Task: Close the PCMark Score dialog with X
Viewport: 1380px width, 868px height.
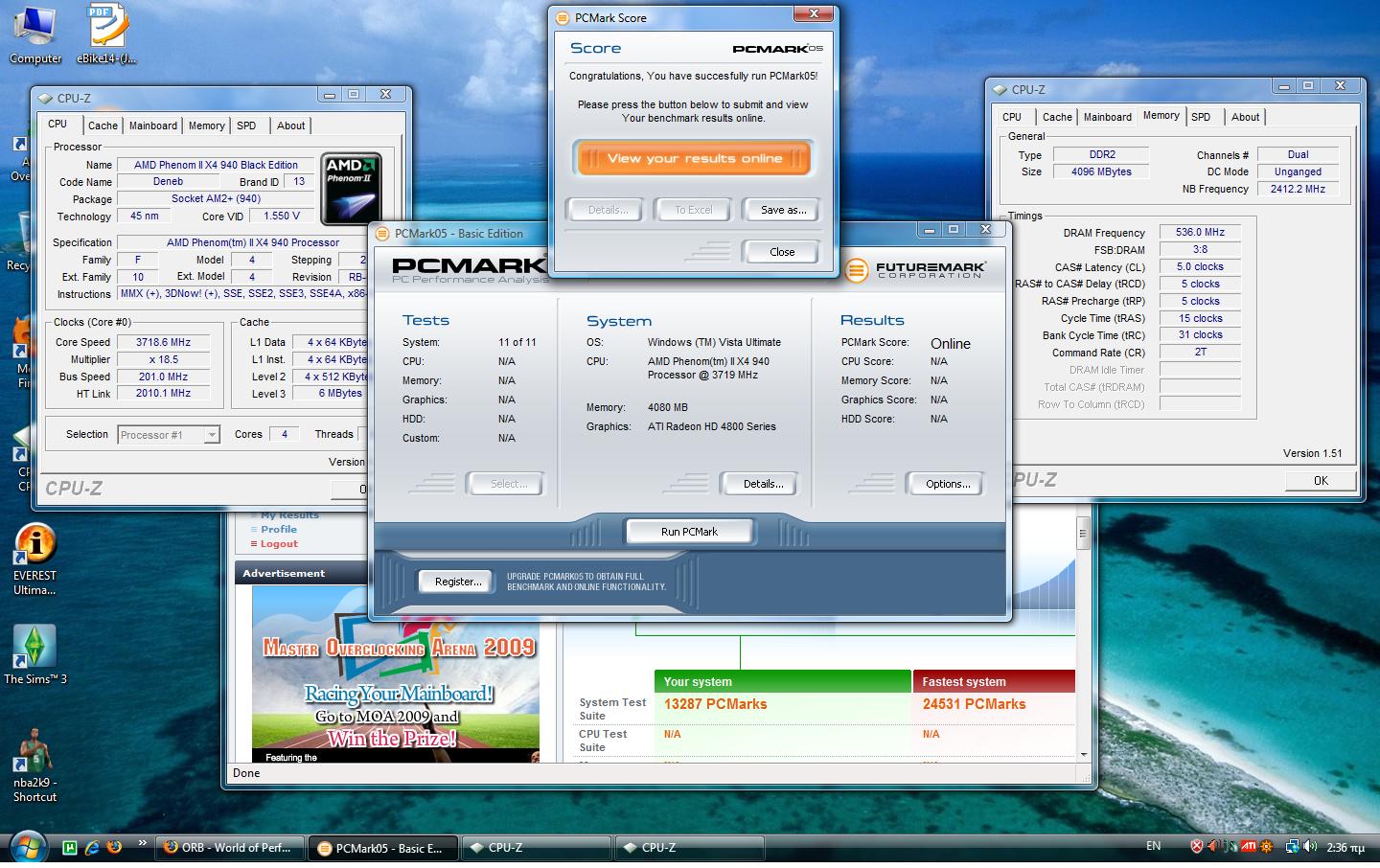Action: click(814, 13)
